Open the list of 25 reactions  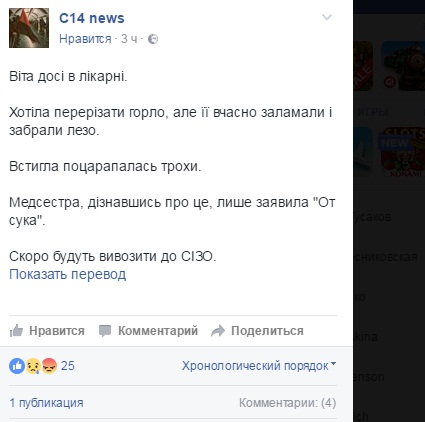(68, 366)
